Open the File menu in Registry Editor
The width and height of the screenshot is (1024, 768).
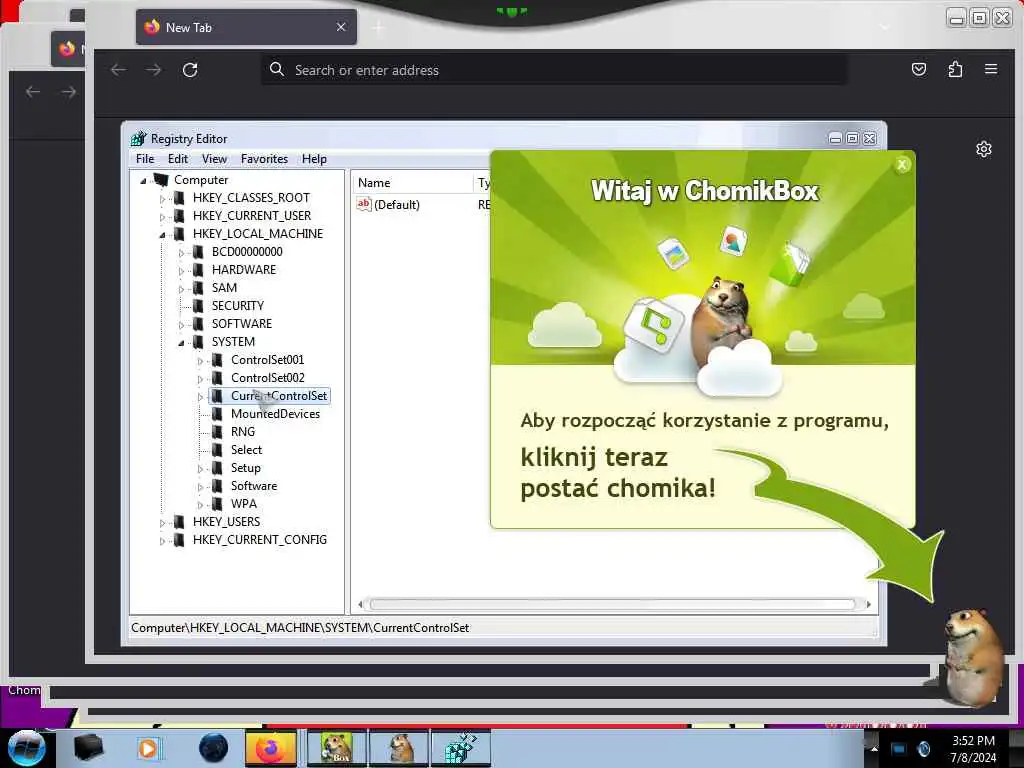(145, 159)
